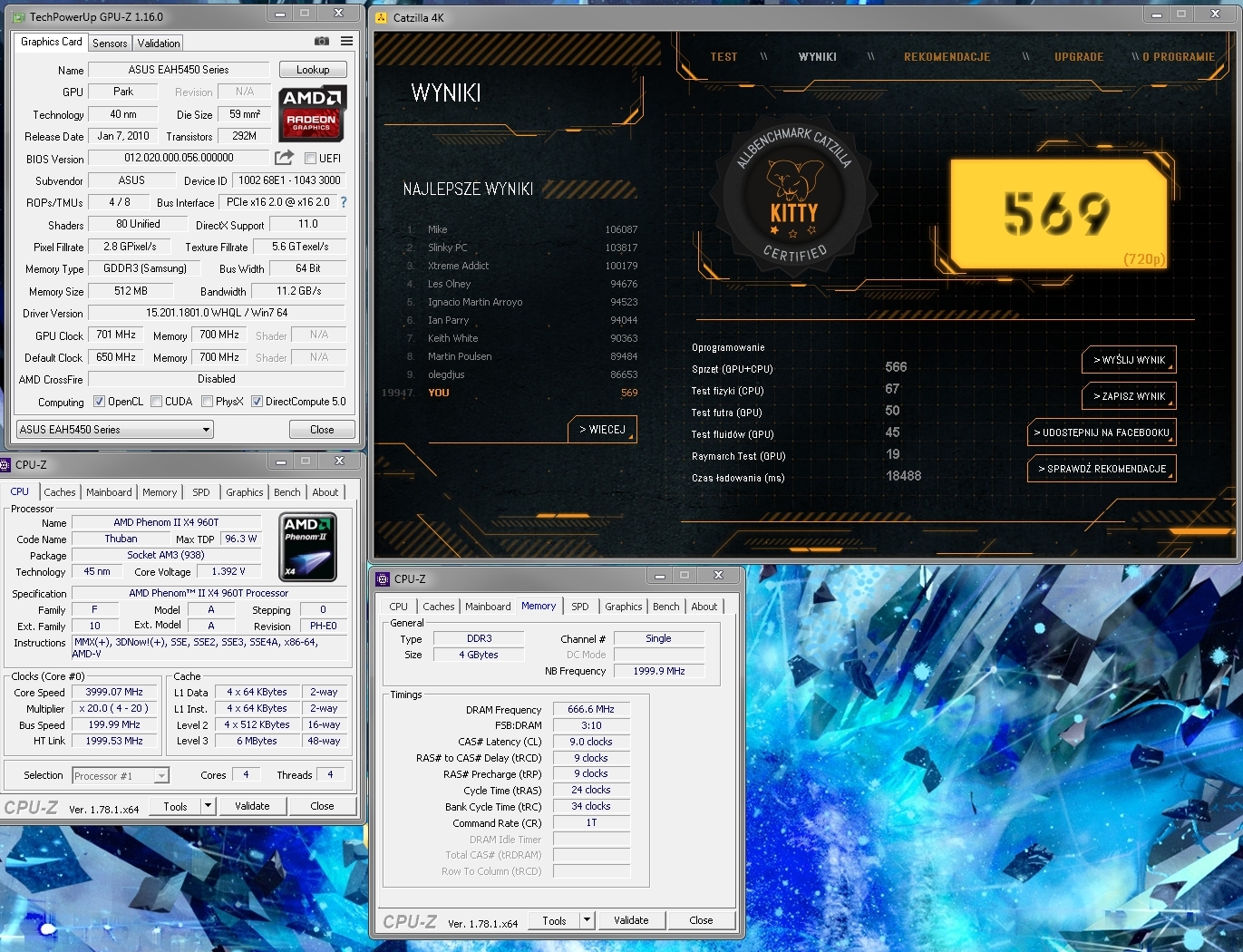The image size is (1243, 952).
Task: Open the Mainboard tab in CPU-Z CPU window
Action: click(109, 492)
